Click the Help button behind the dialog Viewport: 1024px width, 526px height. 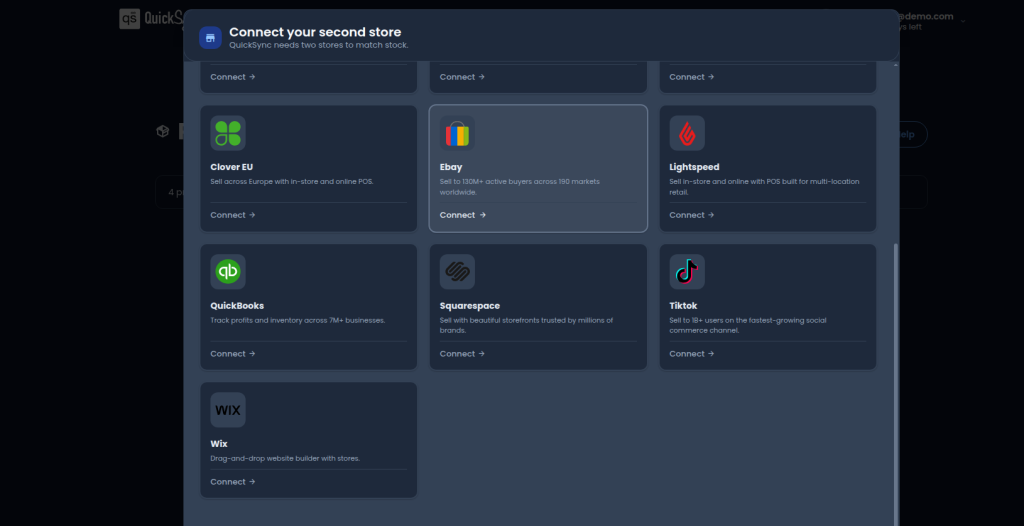point(912,134)
